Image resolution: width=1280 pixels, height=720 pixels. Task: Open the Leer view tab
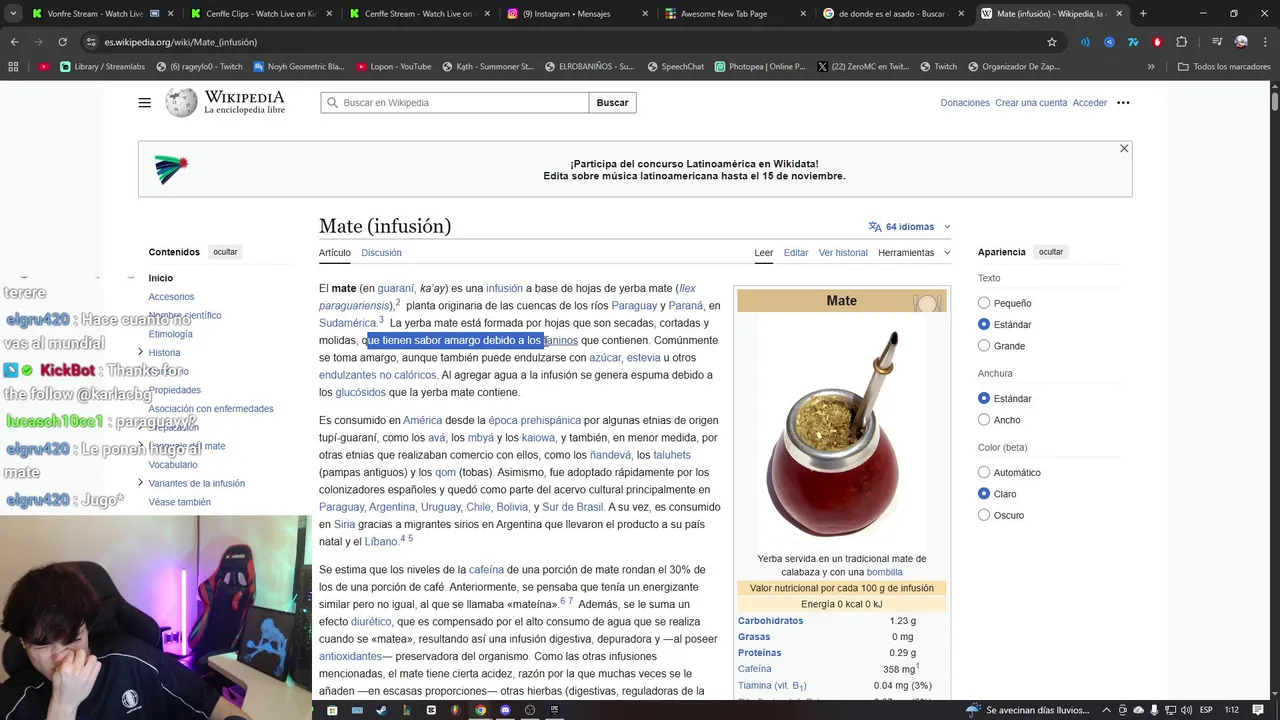pos(764,253)
